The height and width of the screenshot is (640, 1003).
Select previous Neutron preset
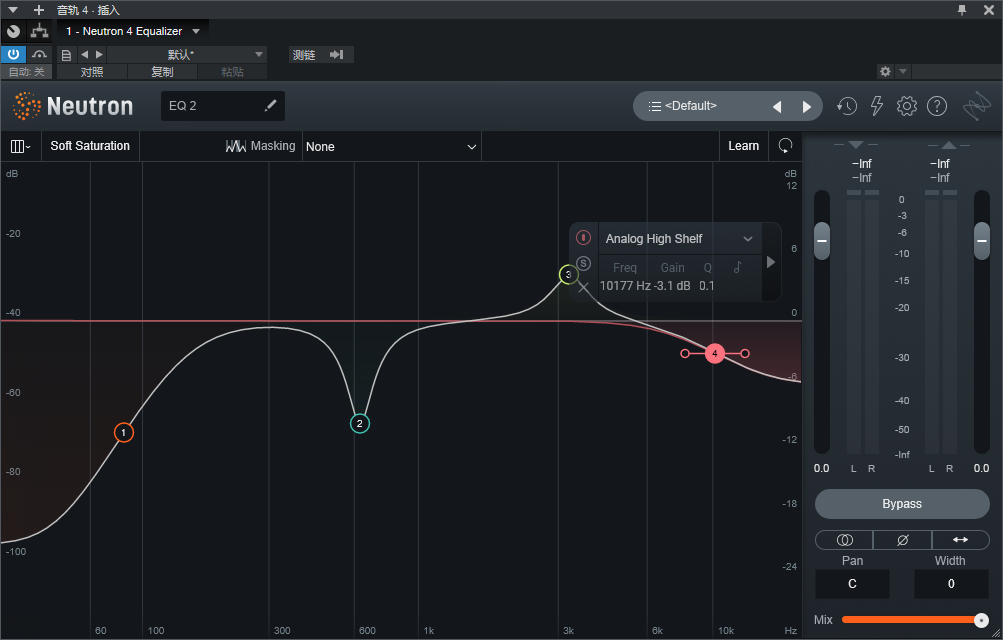click(x=777, y=107)
